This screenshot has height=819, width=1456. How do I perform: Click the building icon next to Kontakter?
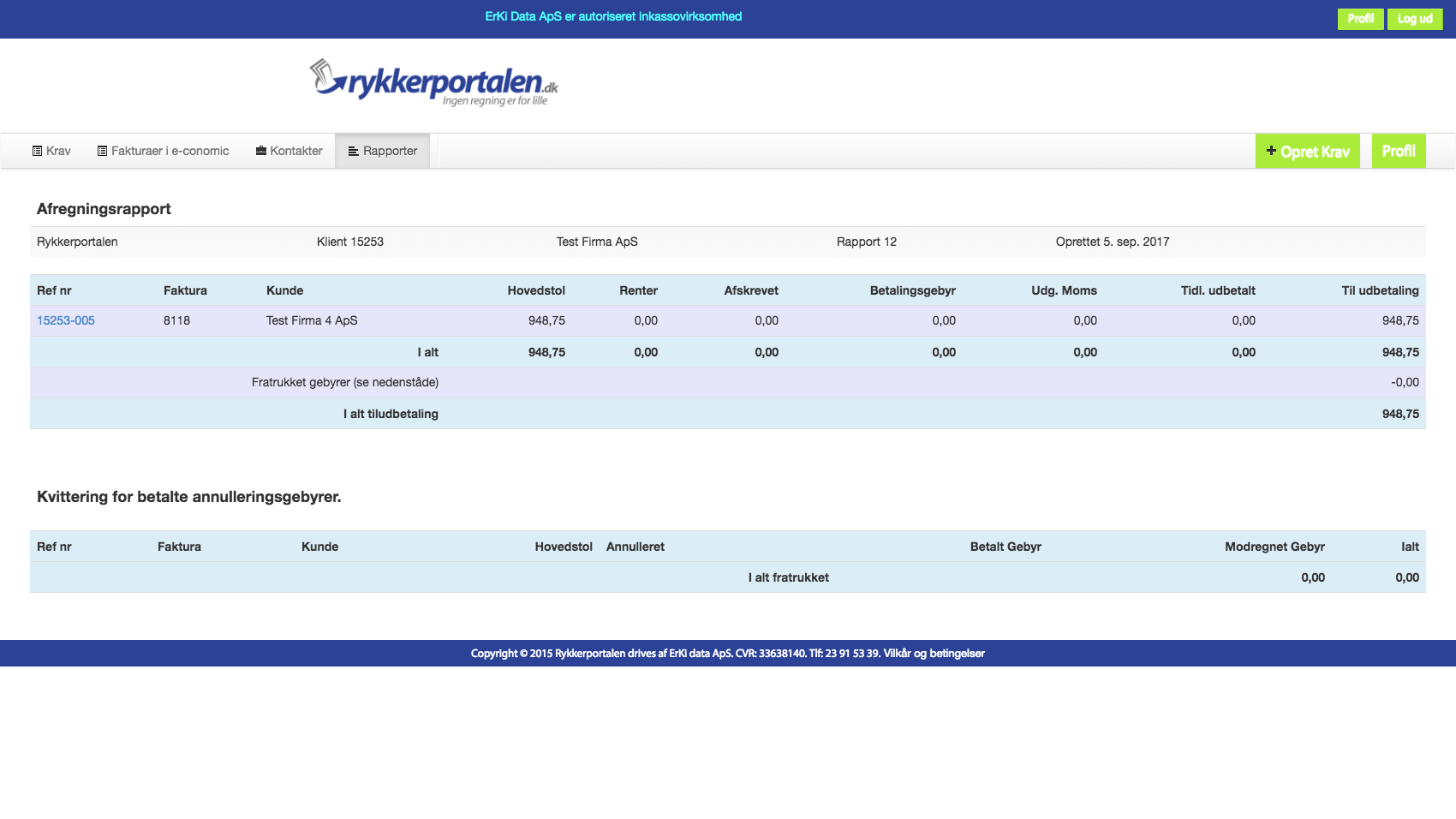(x=260, y=150)
